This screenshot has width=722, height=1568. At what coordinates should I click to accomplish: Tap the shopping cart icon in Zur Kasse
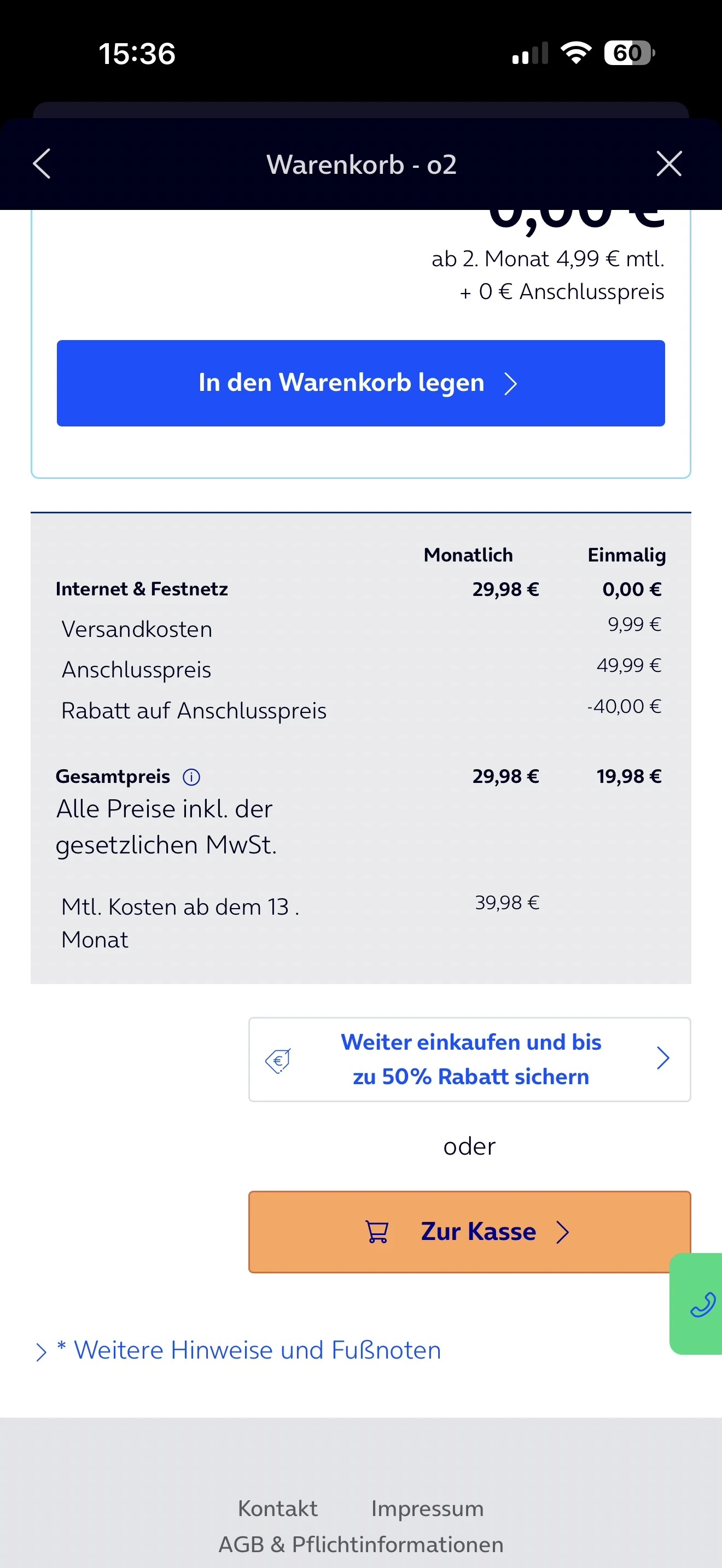click(377, 1231)
